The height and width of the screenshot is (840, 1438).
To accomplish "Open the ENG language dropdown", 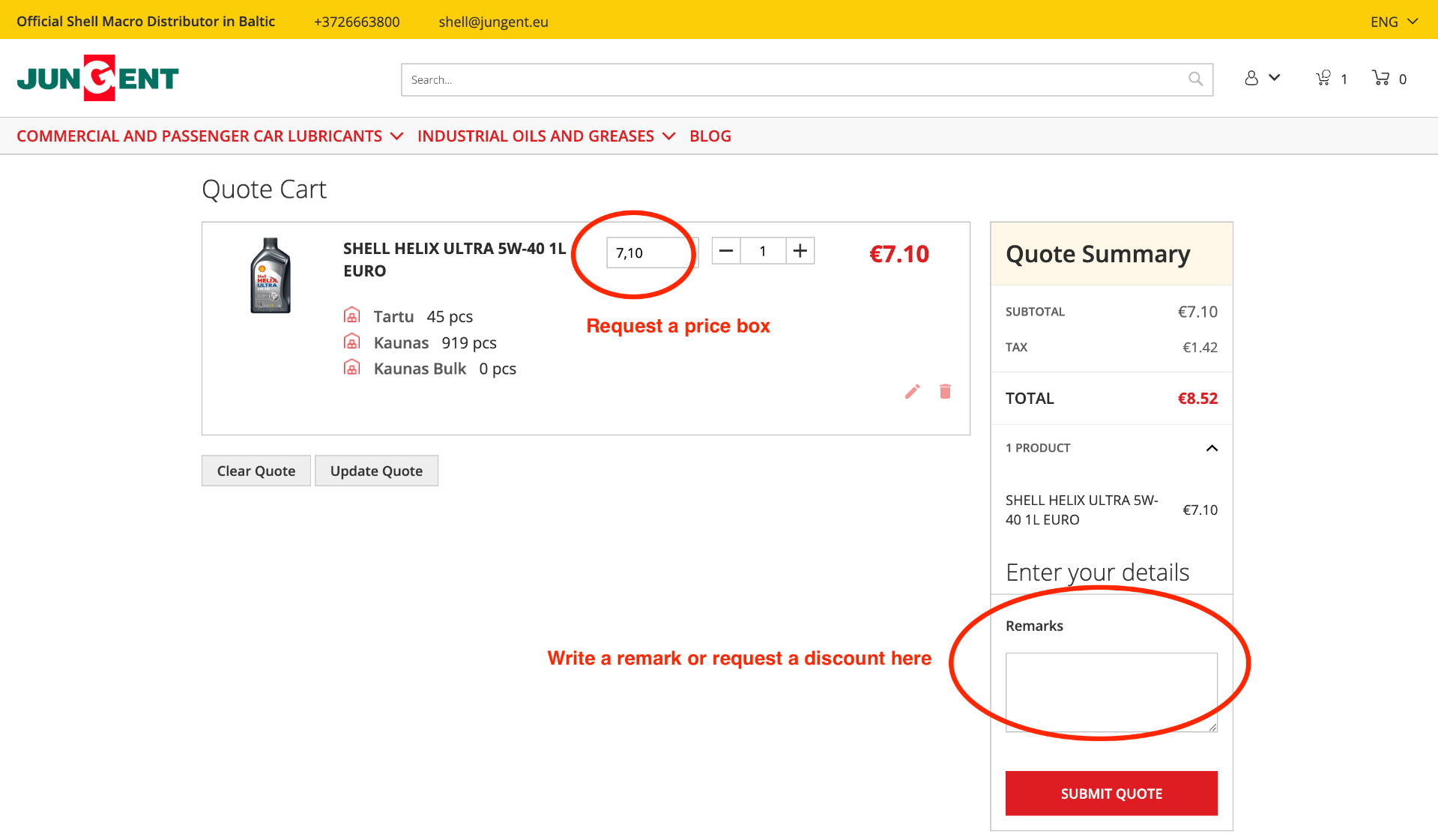I will [x=1392, y=21].
